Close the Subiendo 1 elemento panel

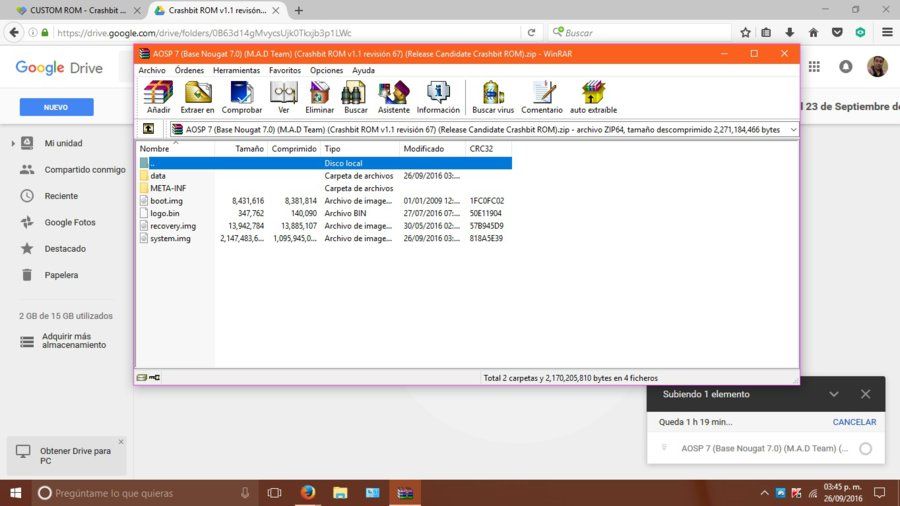pyautogui.click(x=865, y=394)
